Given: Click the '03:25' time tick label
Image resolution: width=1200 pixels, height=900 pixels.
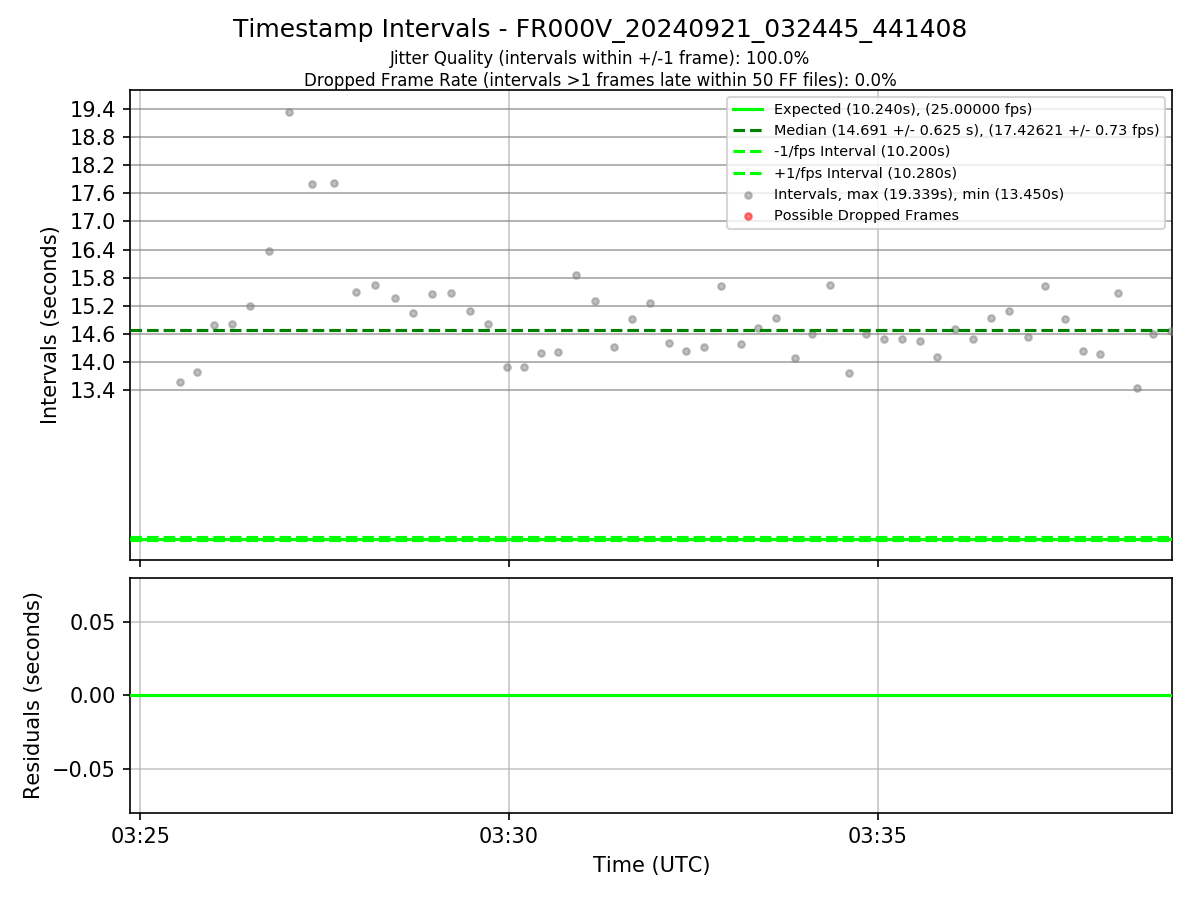Looking at the screenshot, I should 140,835.
